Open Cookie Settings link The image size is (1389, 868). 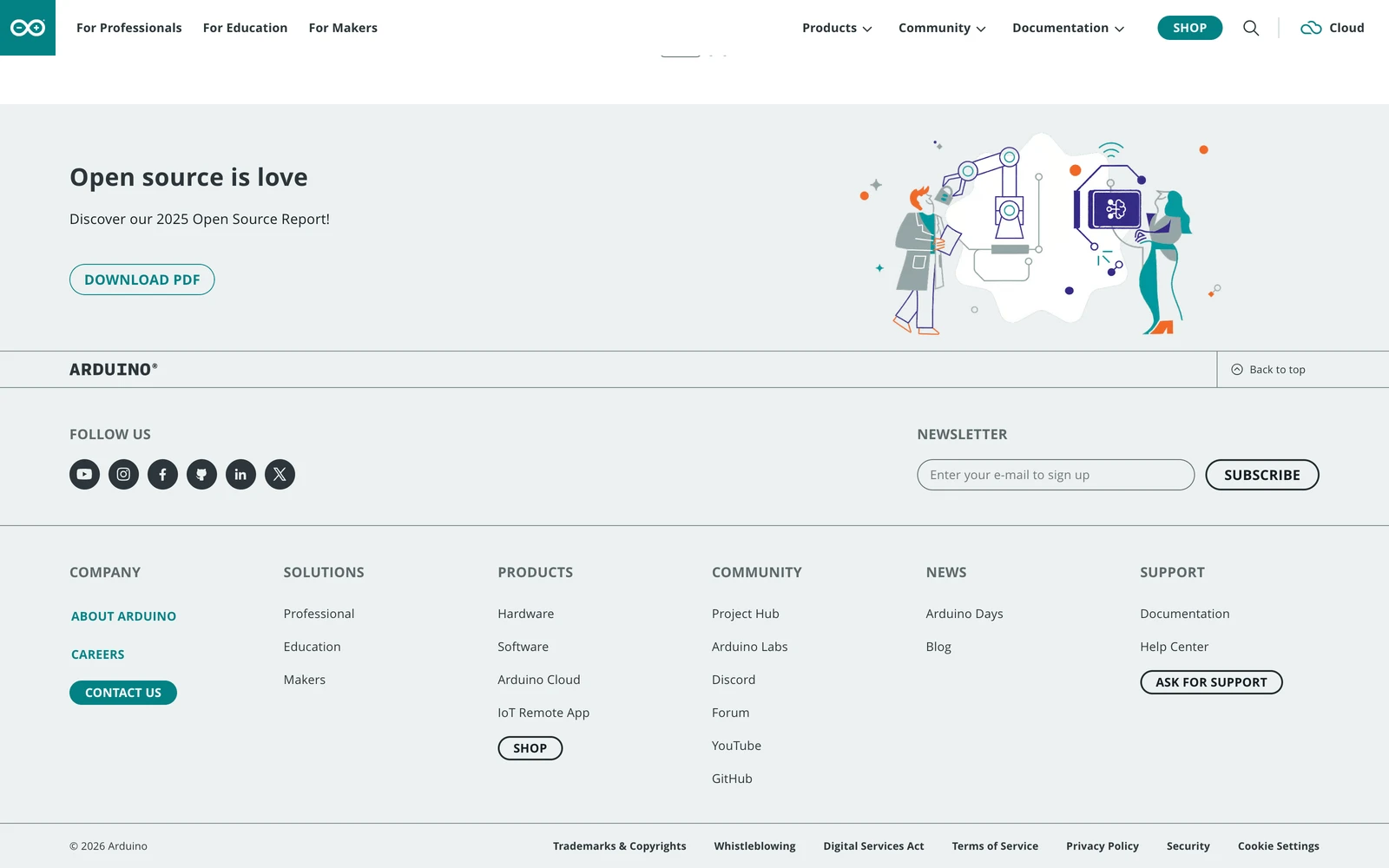click(x=1279, y=846)
